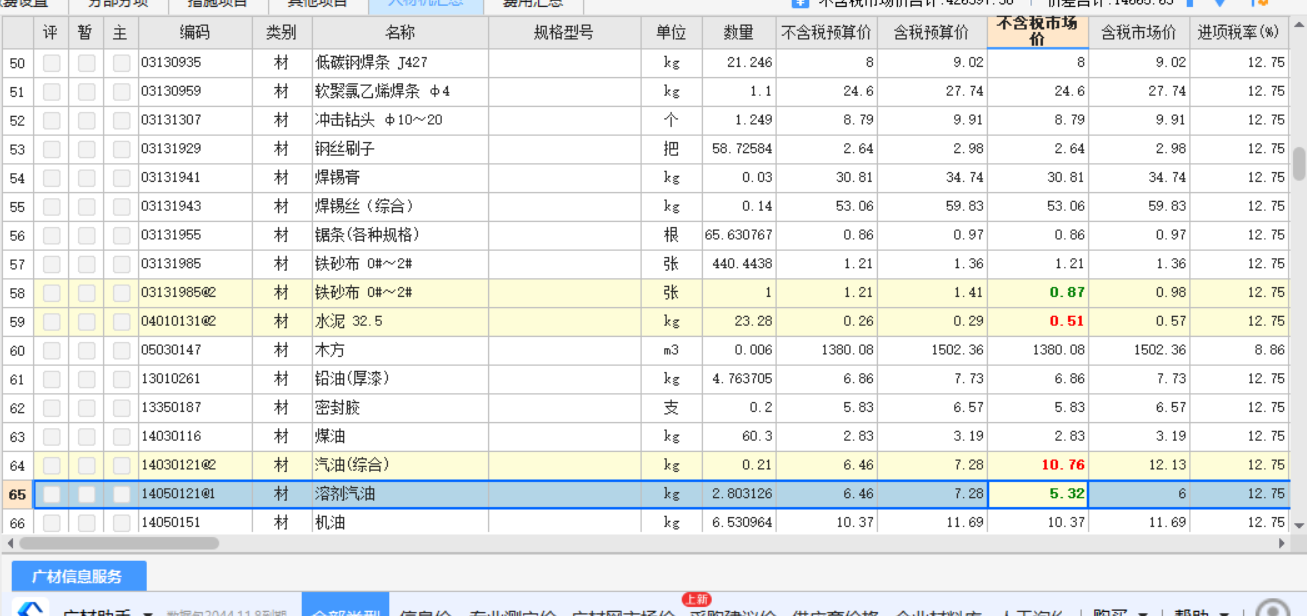Image resolution: width=1307 pixels, height=616 pixels.
Task: Tick the 评 checkbox in row 50
Action: [x=51, y=63]
